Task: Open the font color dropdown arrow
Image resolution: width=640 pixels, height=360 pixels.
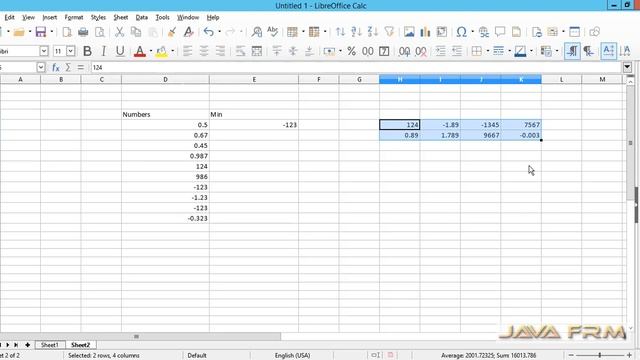Action: click(151, 51)
